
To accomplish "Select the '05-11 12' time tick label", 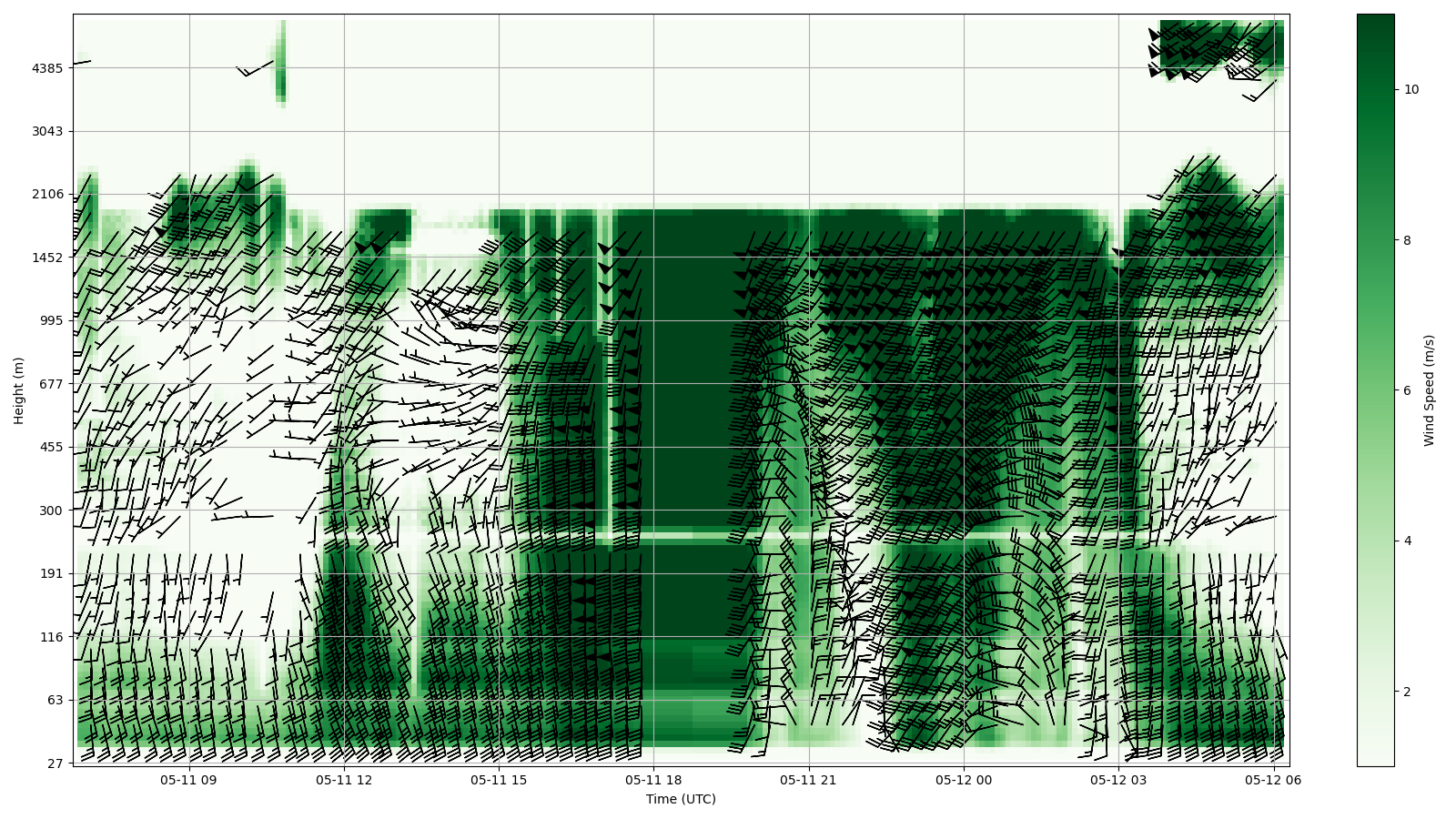I will pos(344,780).
